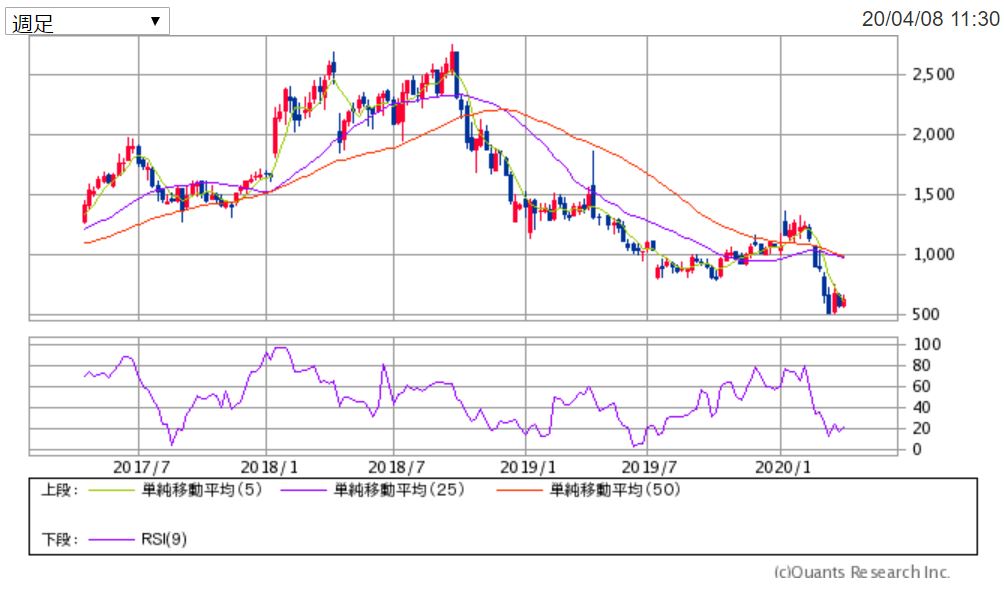Click the RSI axis label 80
The width and height of the screenshot is (1004, 589).
tap(921, 366)
